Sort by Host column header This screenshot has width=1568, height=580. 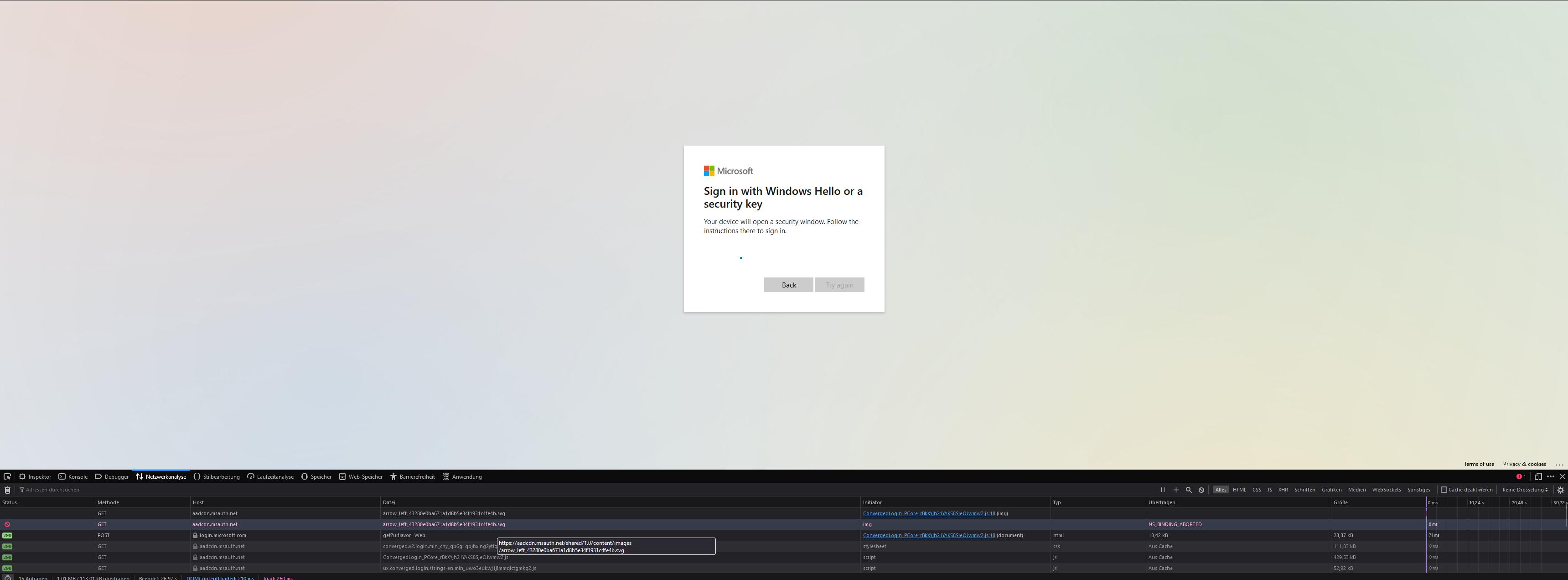[x=285, y=502]
